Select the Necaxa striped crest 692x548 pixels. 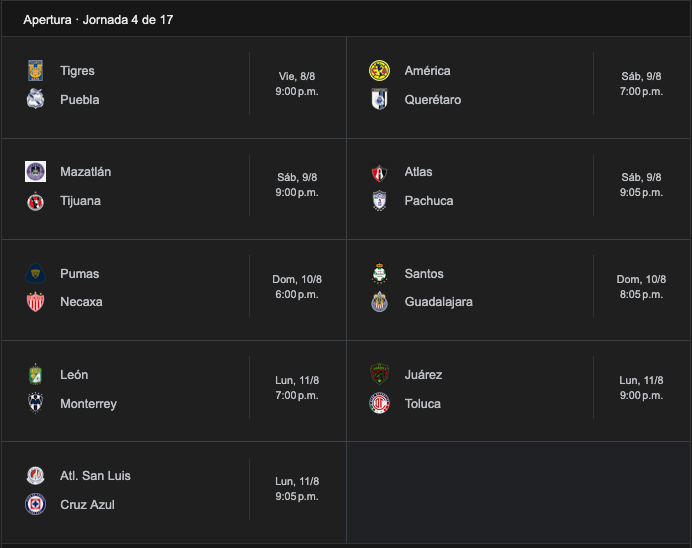35,302
